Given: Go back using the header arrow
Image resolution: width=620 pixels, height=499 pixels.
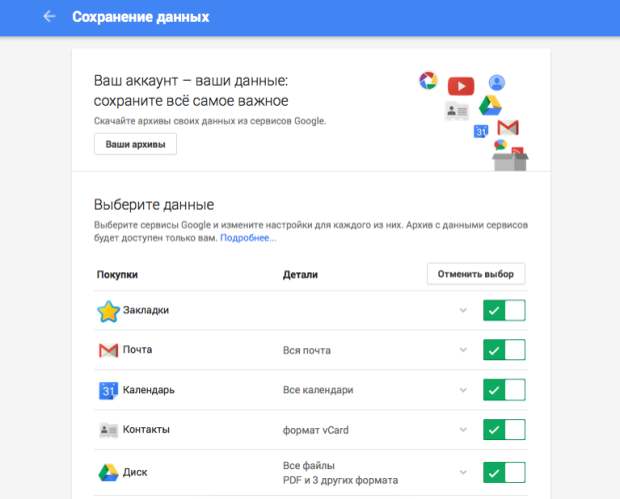Looking at the screenshot, I should click(49, 17).
